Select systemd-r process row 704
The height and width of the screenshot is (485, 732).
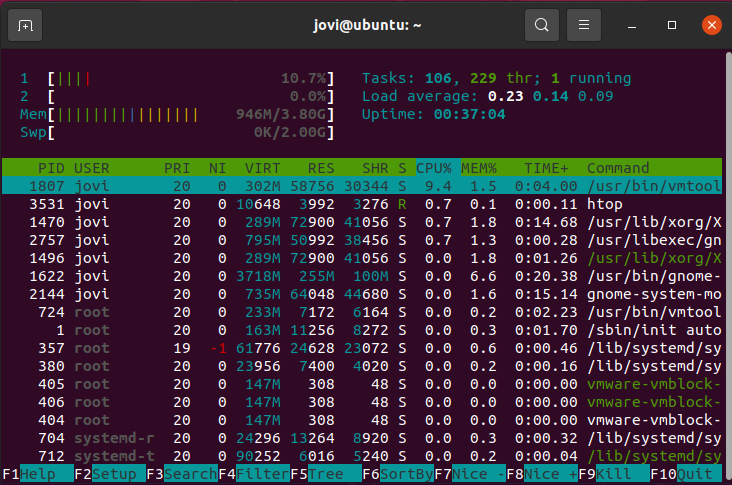coord(362,438)
